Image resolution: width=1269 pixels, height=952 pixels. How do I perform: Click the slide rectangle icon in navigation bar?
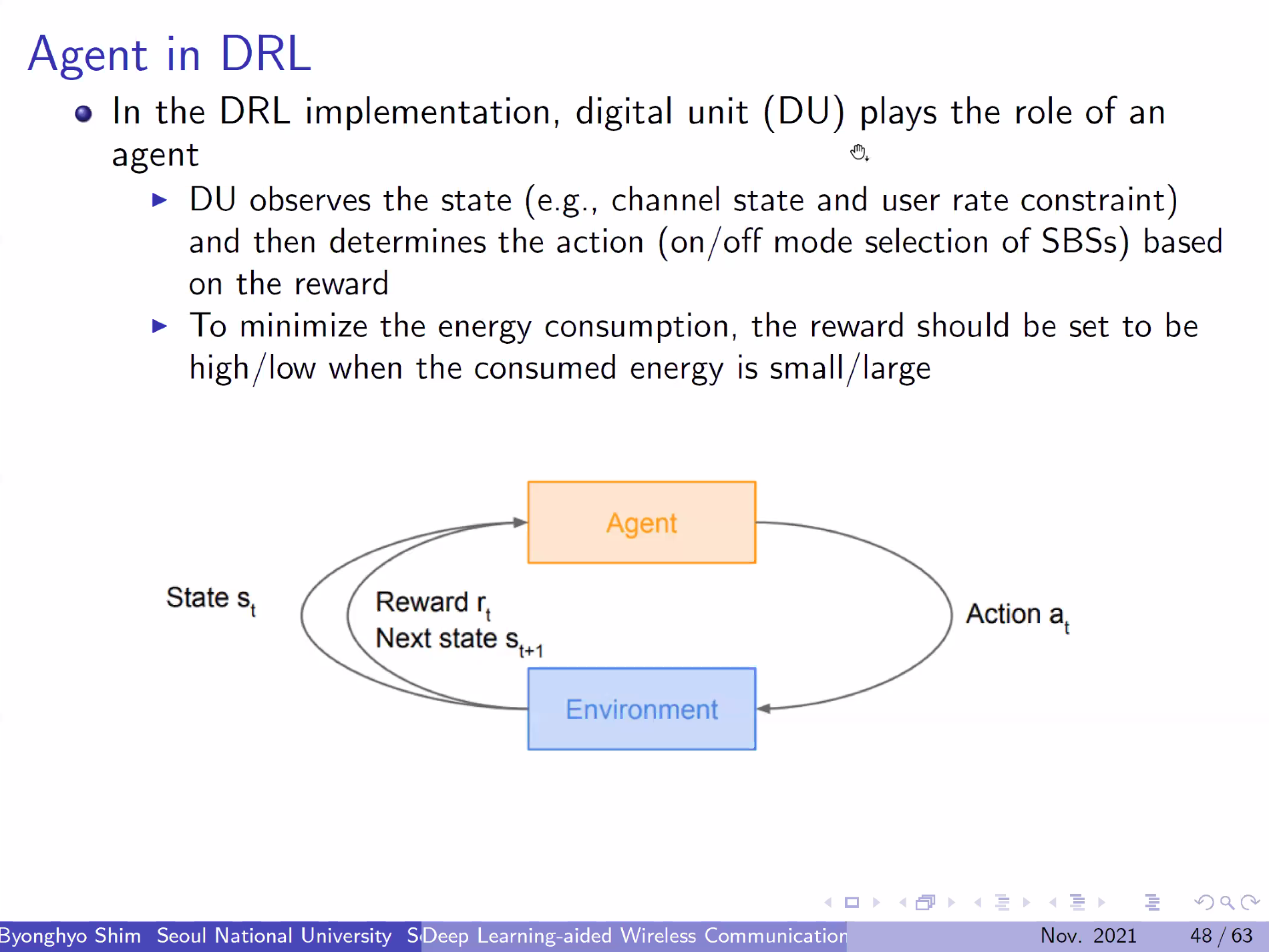pyautogui.click(x=852, y=903)
